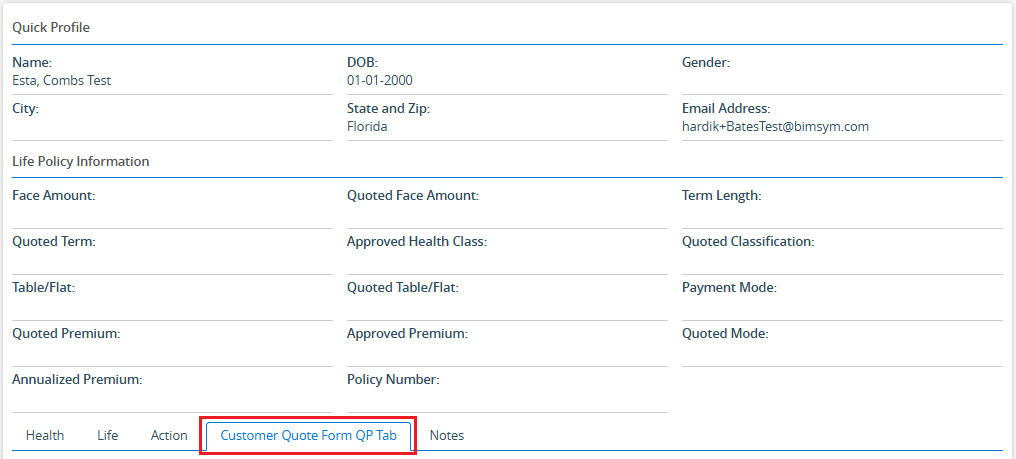This screenshot has height=459, width=1016.
Task: Switch to the Life tab
Action: pyautogui.click(x=107, y=435)
